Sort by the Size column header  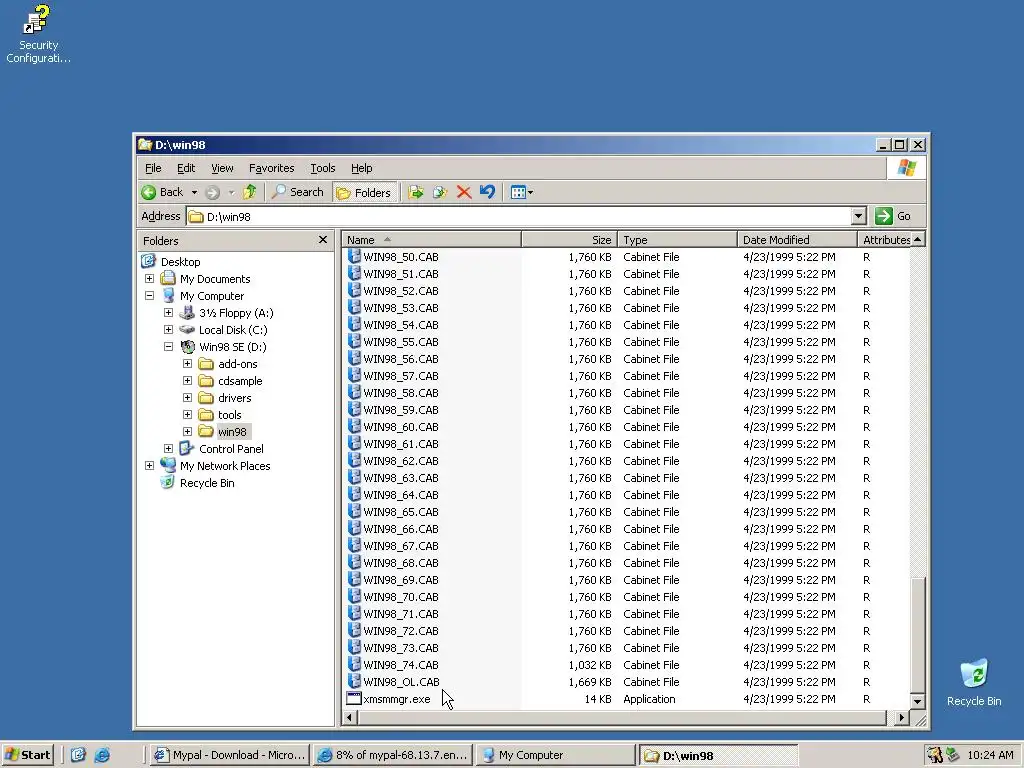click(x=569, y=240)
